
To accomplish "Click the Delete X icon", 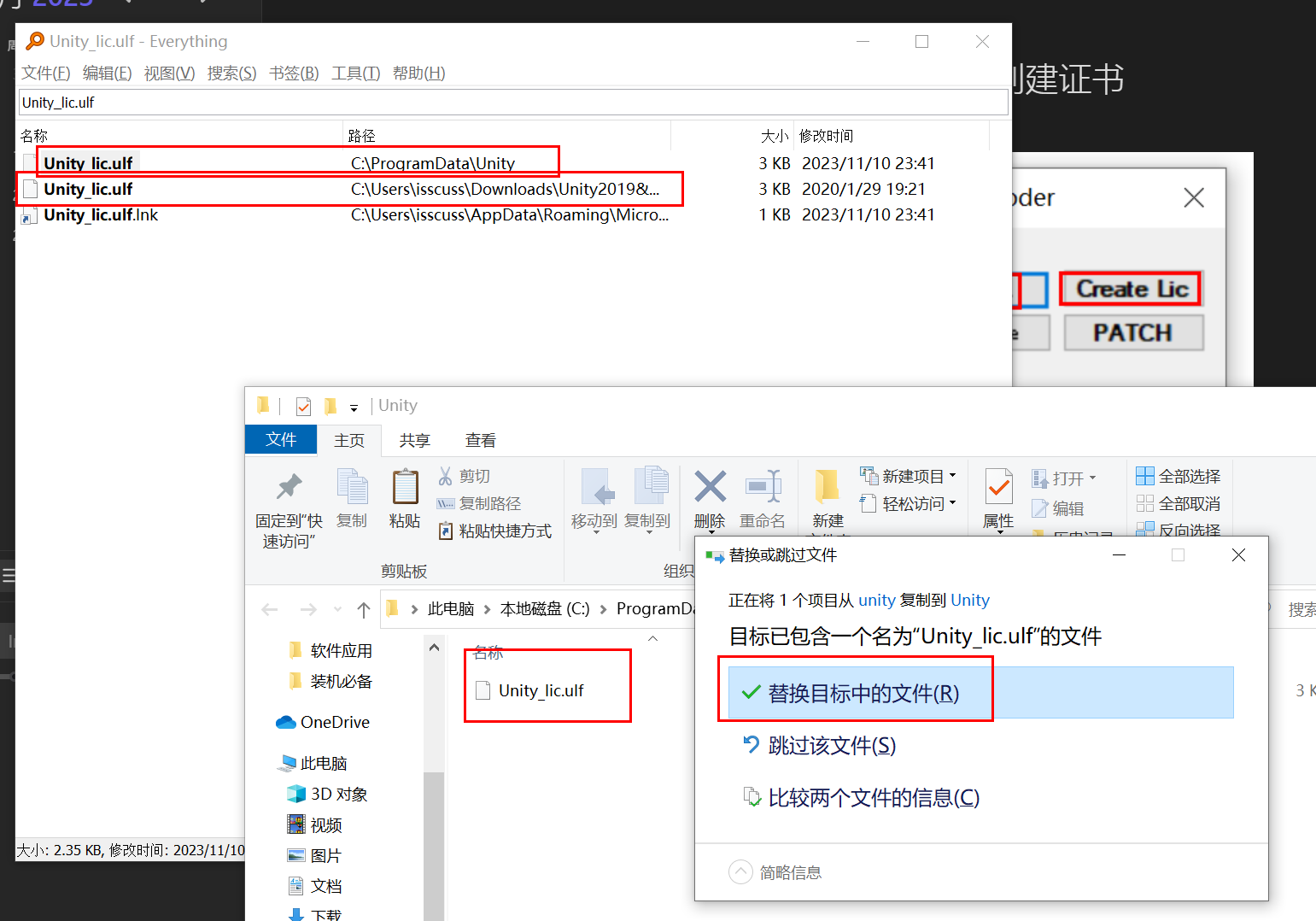I will coord(710,486).
